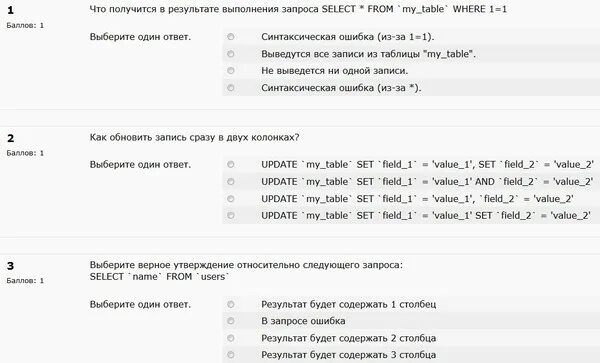The height and width of the screenshot is (363, 600).
Task: Click question 2 text 'Как обновить запись'
Action: pos(194,137)
